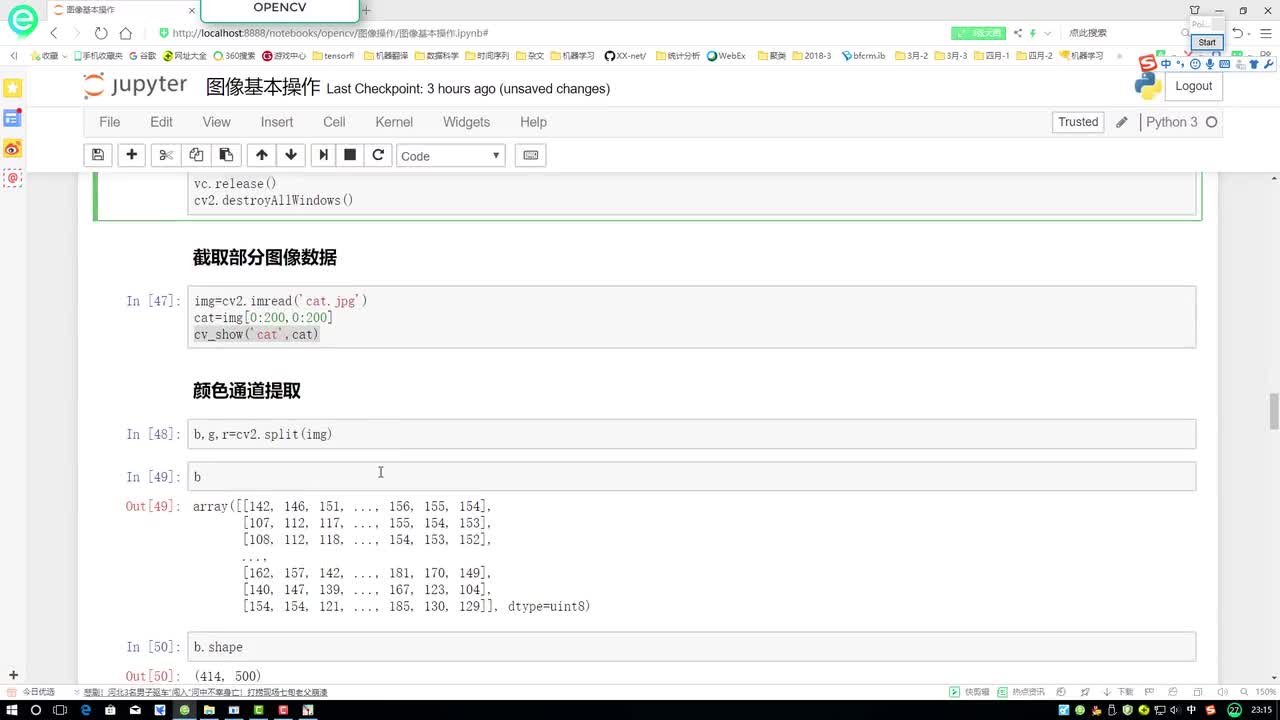Interrupt the kernel with the stop icon
Viewport: 1280px width, 720px height.
(350, 155)
